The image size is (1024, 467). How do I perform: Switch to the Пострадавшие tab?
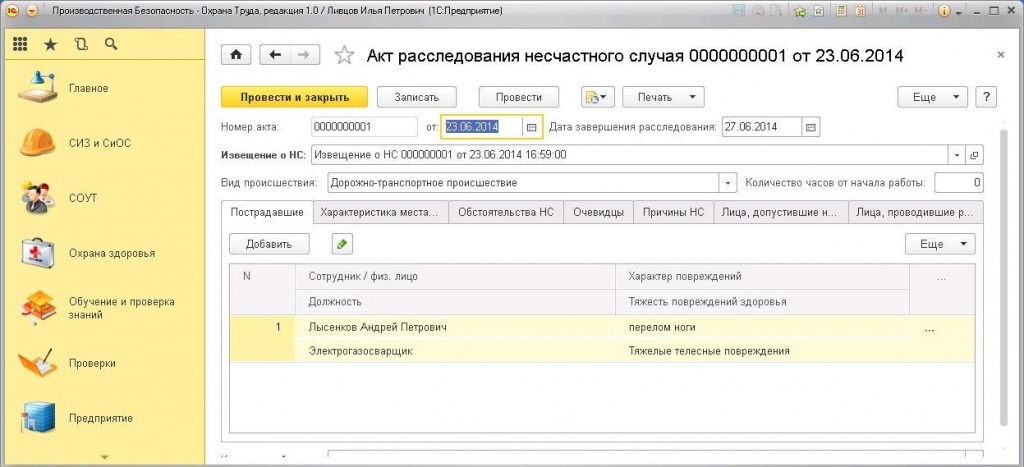click(x=266, y=212)
